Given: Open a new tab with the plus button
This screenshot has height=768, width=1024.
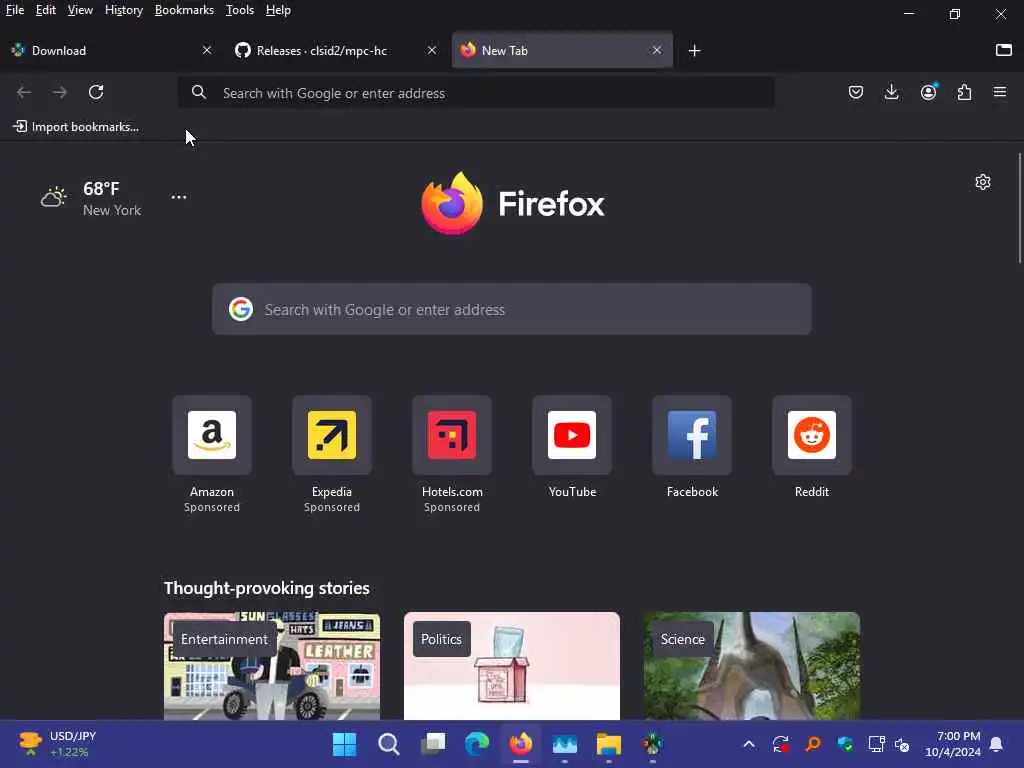Looking at the screenshot, I should pos(694,50).
